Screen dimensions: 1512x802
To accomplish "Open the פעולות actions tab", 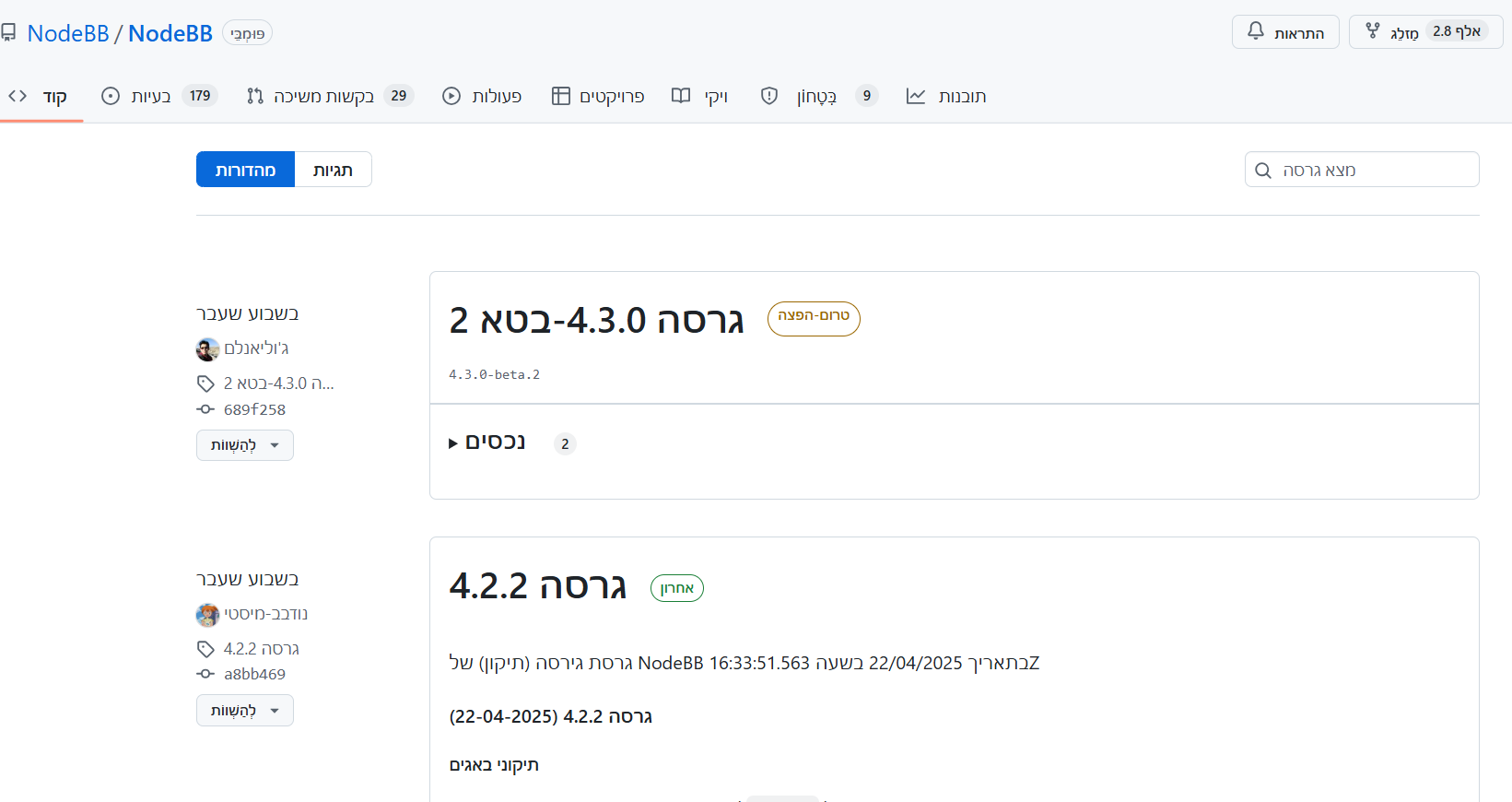I will [x=482, y=96].
